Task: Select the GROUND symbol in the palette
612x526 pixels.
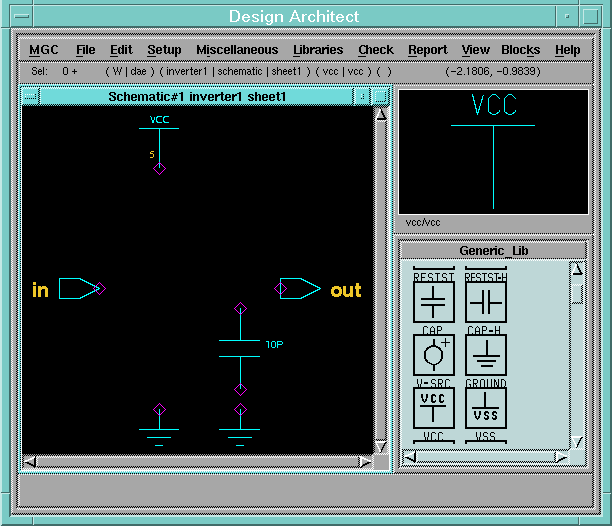Action: pos(486,354)
